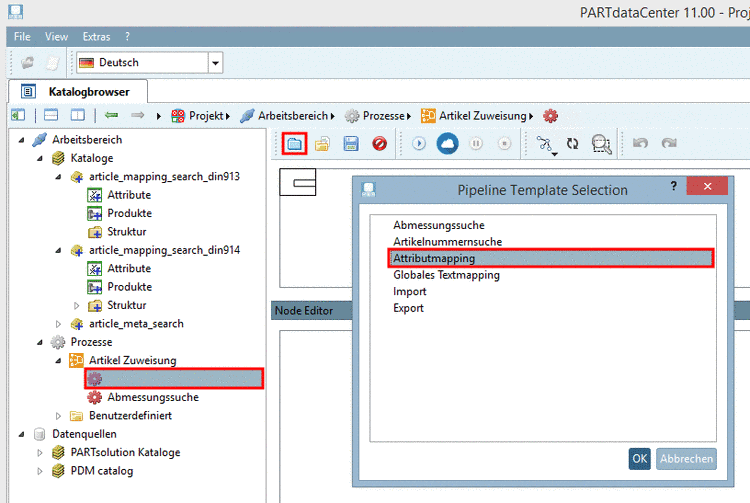
Task: Collapse article_mapping_search_din913 node
Action: (x=58, y=177)
